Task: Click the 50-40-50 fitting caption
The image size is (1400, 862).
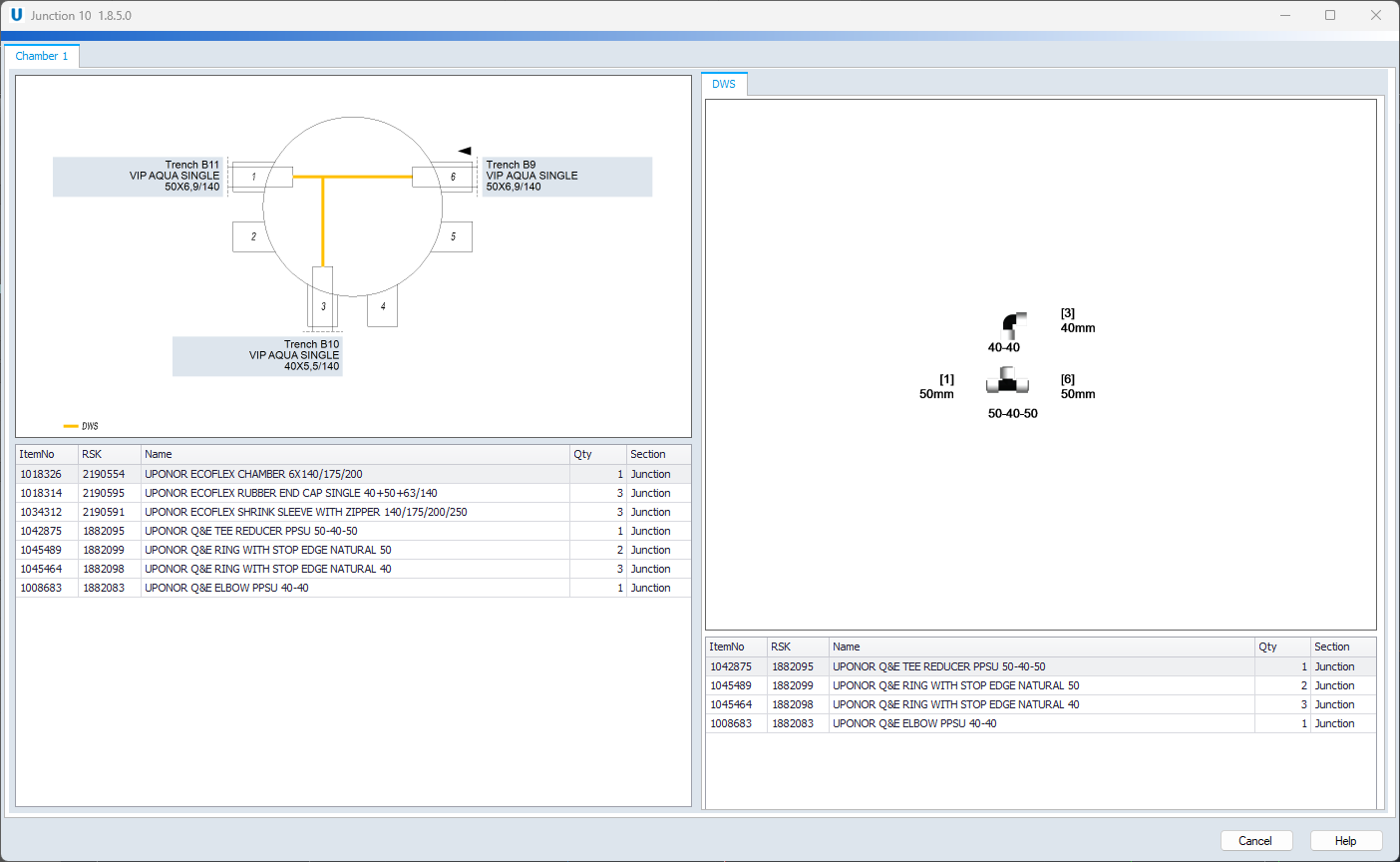Action: (1013, 413)
